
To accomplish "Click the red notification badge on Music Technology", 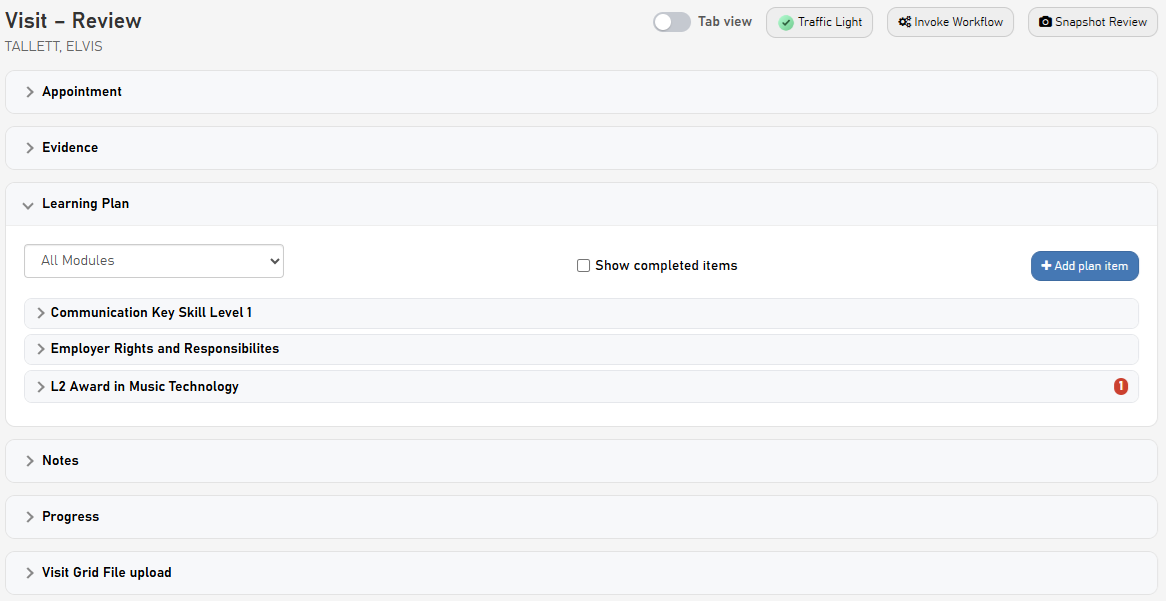I will [x=1121, y=387].
